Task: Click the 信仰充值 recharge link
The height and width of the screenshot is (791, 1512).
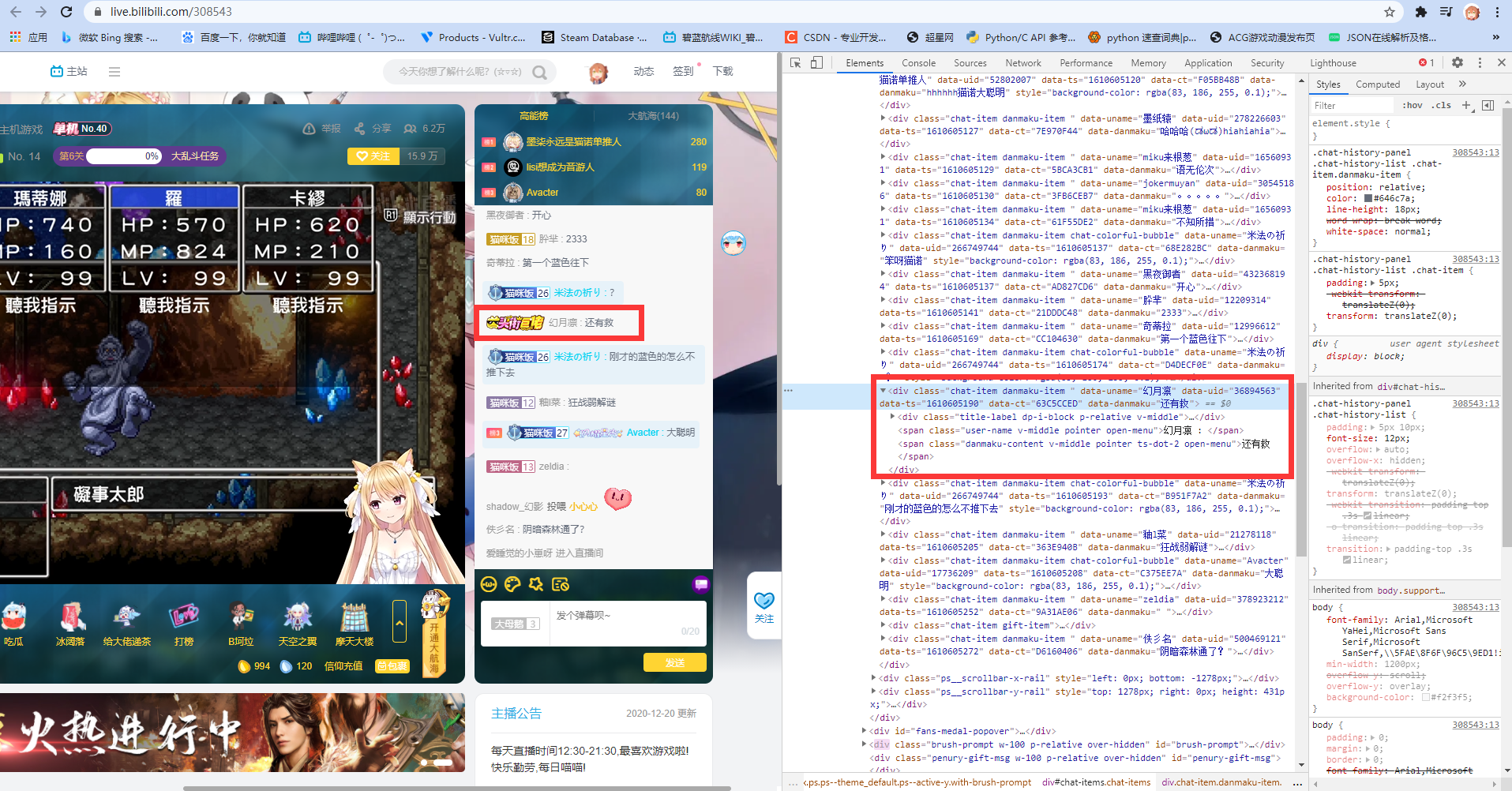Action: point(343,666)
